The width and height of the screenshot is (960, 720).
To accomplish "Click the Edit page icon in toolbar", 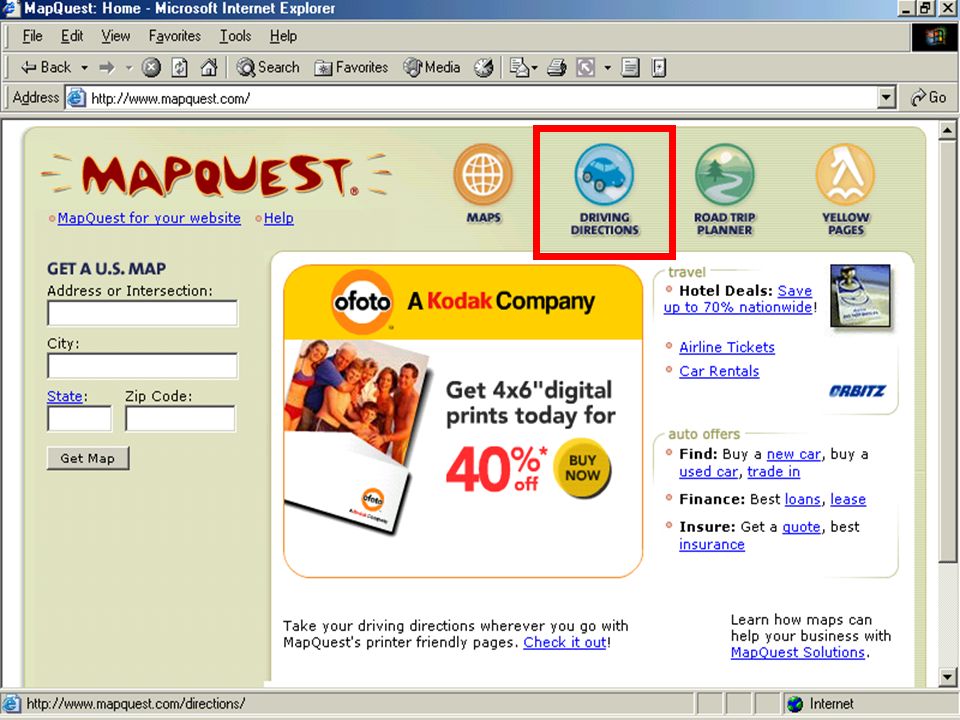I will click(x=586, y=67).
